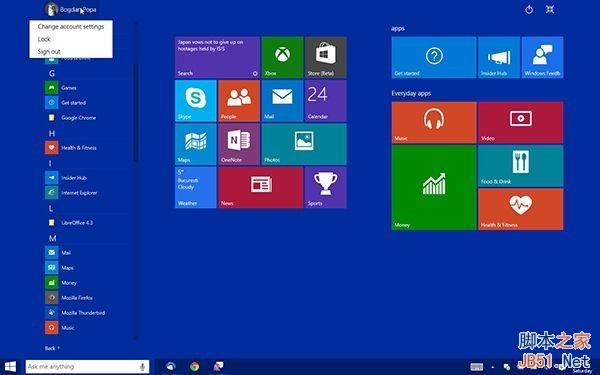Click the letter I section header
The height and width of the screenshot is (375, 600).
tap(50, 163)
